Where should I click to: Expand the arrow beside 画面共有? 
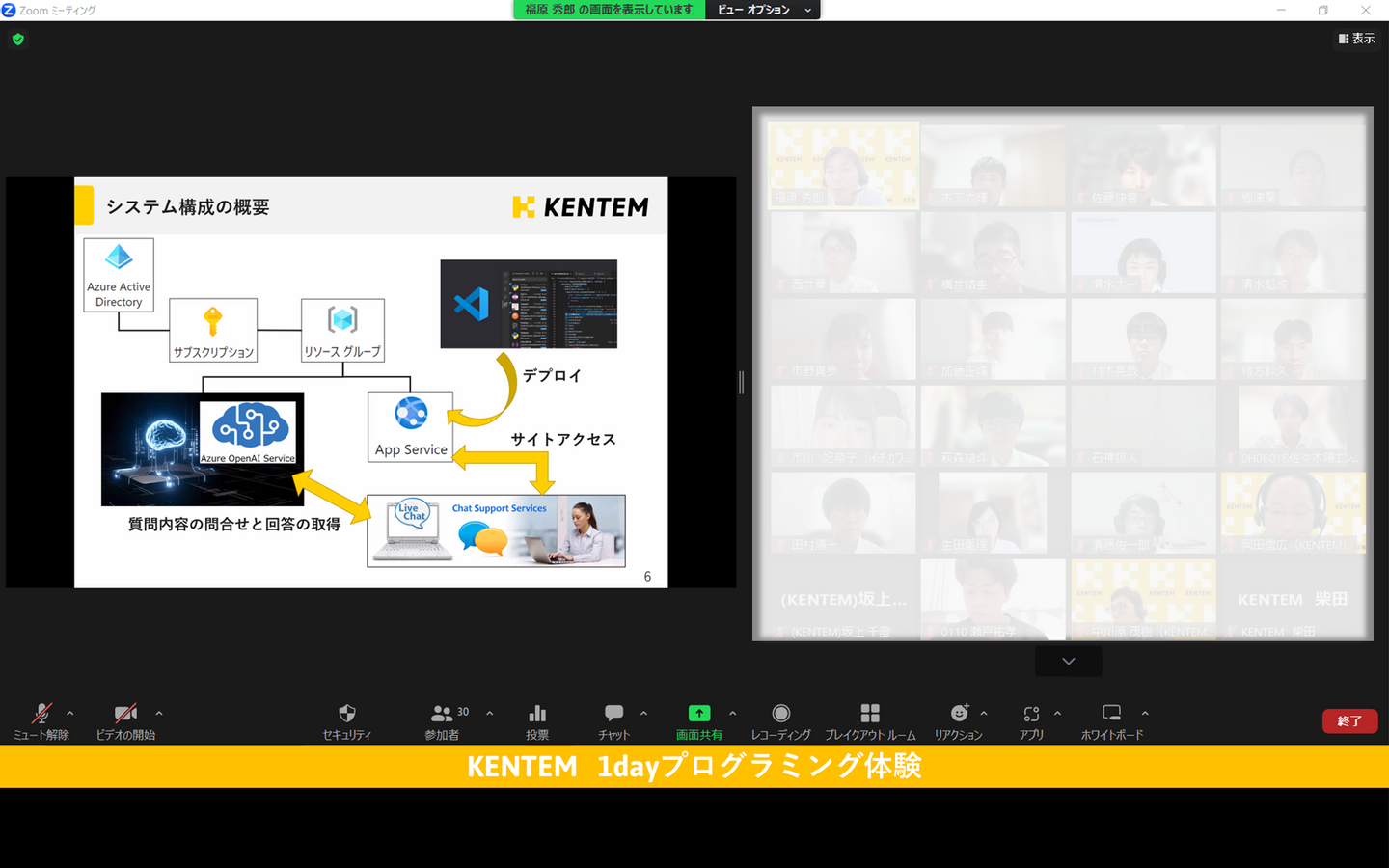pyautogui.click(x=733, y=714)
